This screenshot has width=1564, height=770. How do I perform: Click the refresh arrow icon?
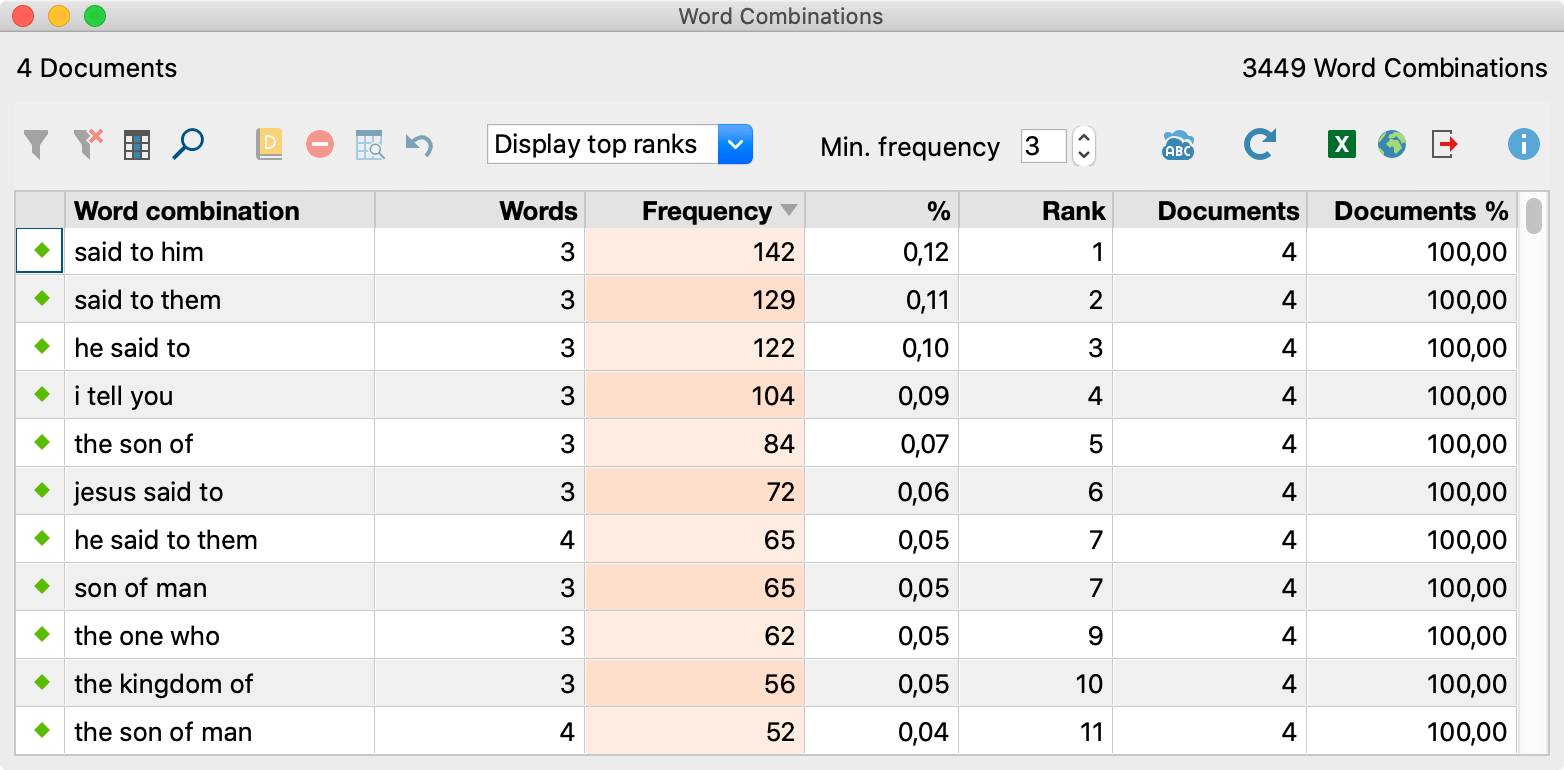1259,145
